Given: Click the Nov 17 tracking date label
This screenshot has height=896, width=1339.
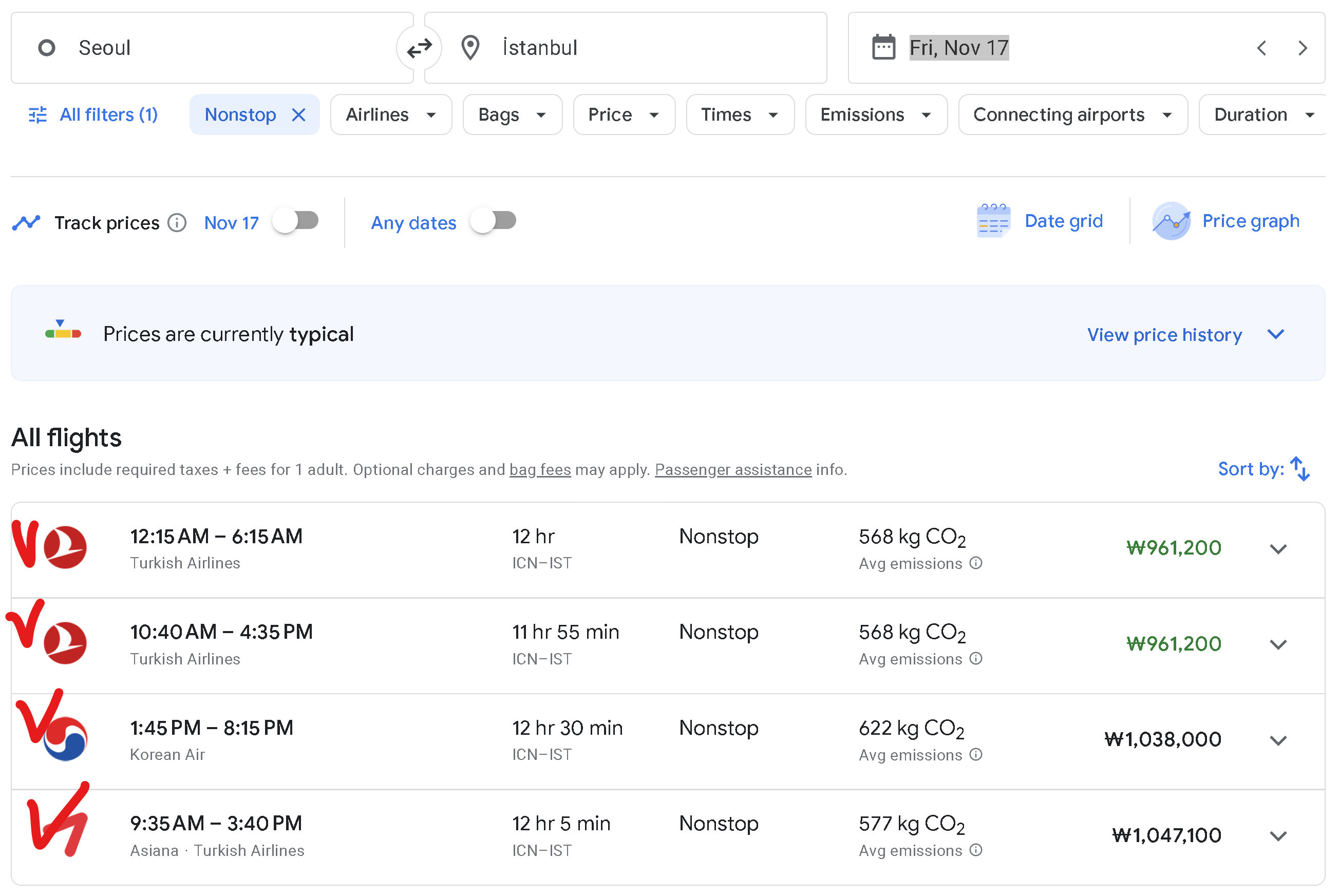Looking at the screenshot, I should 232,223.
